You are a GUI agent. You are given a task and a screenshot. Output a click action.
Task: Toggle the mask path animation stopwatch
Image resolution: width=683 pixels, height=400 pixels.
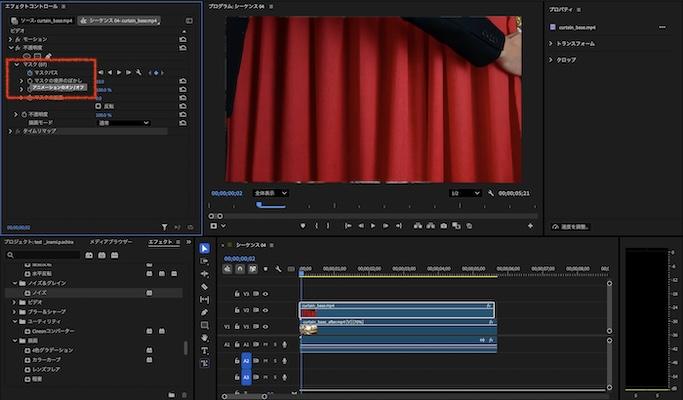(30, 72)
